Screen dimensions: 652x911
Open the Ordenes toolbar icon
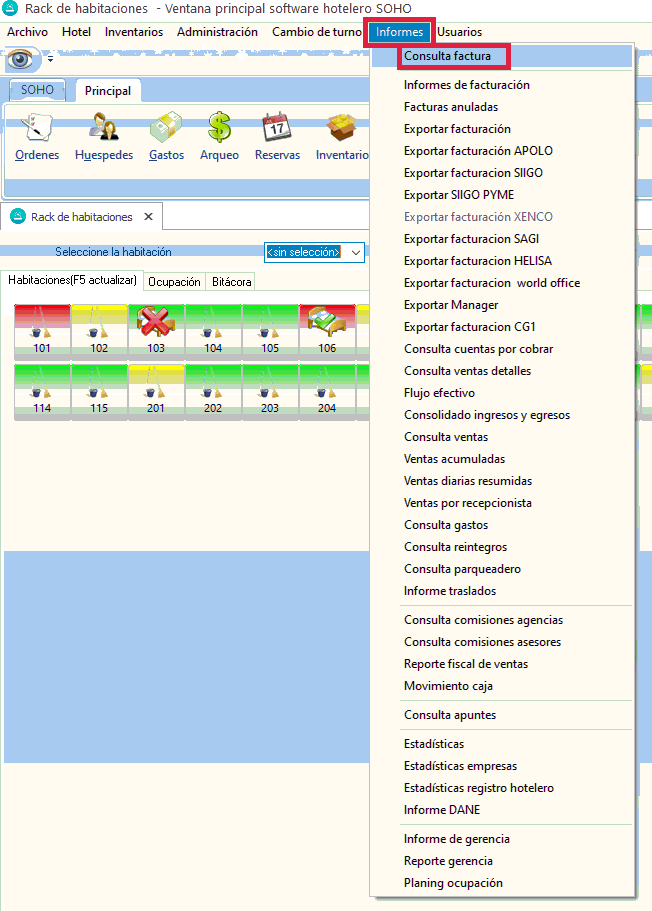[37, 137]
